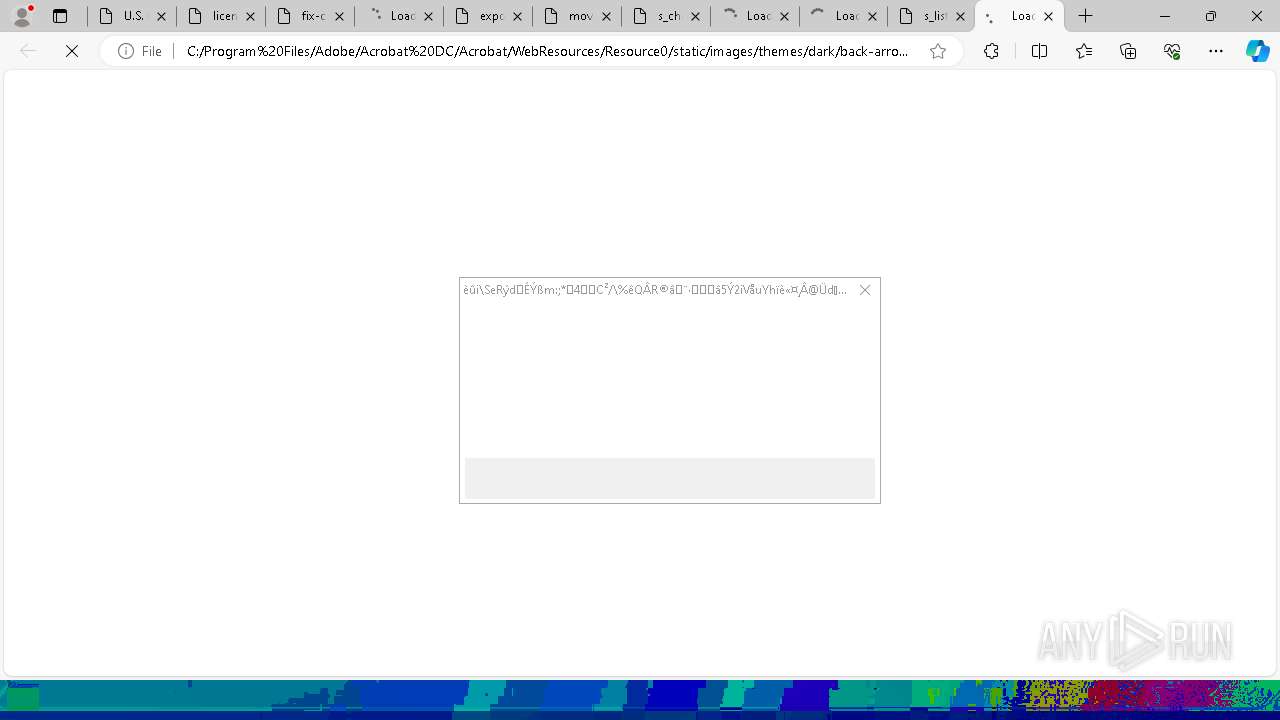The height and width of the screenshot is (720, 1280).
Task: Open the tab actions menu icon
Action: click(x=60, y=16)
